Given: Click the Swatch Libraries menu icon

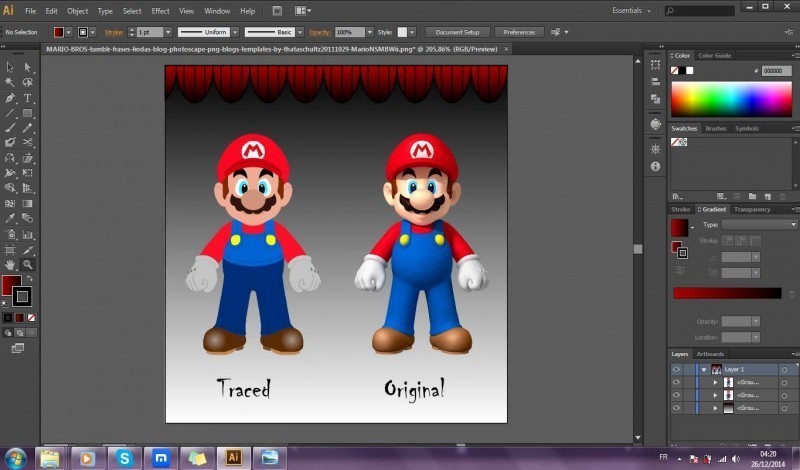Looking at the screenshot, I should pyautogui.click(x=677, y=196).
